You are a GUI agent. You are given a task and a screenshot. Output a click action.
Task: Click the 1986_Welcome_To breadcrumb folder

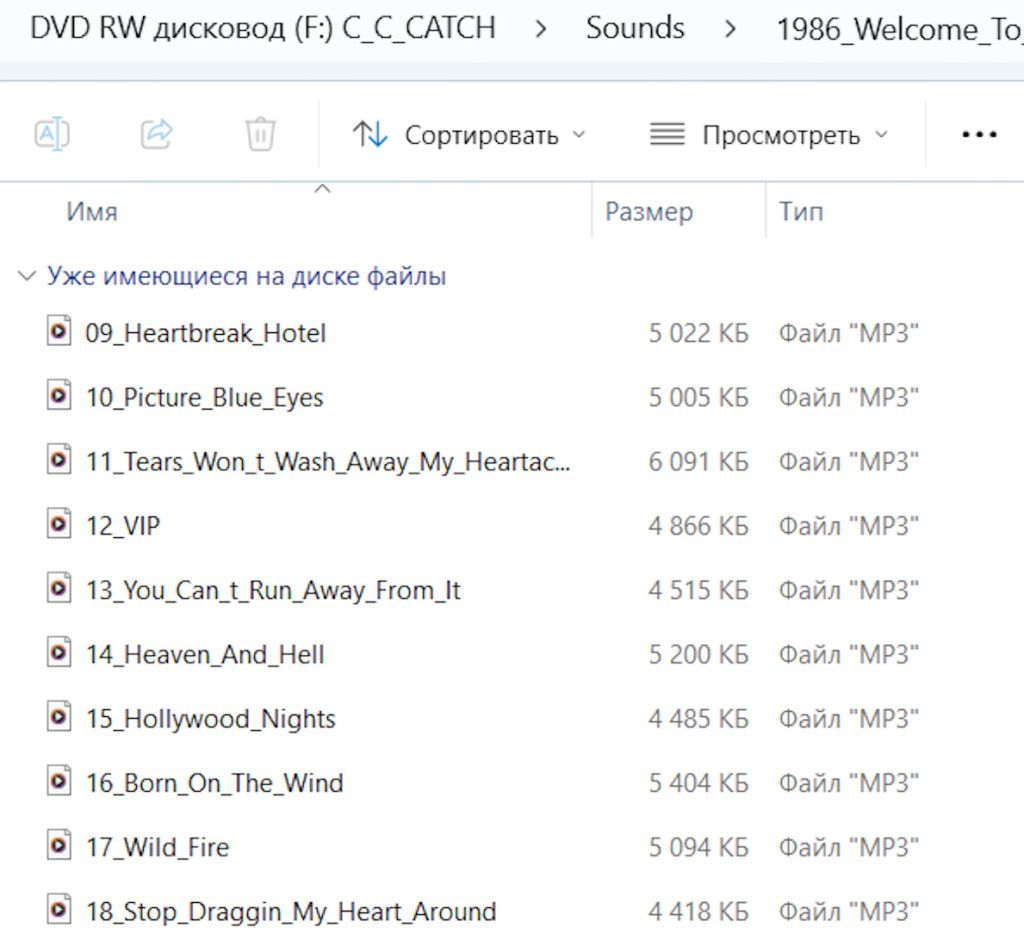click(899, 29)
